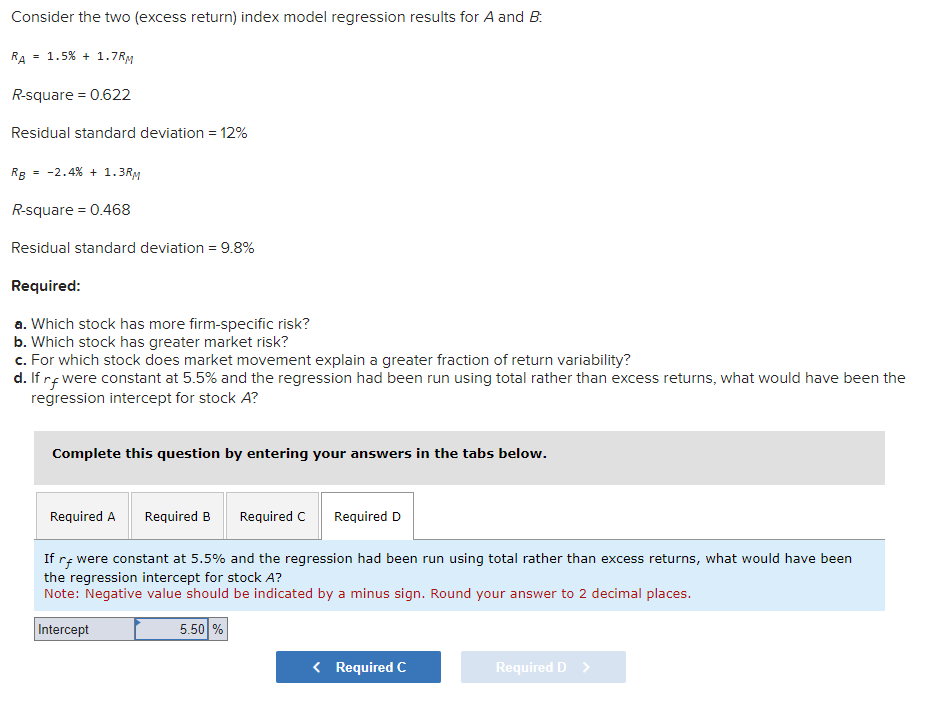
Task: Open the Required C tab
Action: tap(272, 516)
